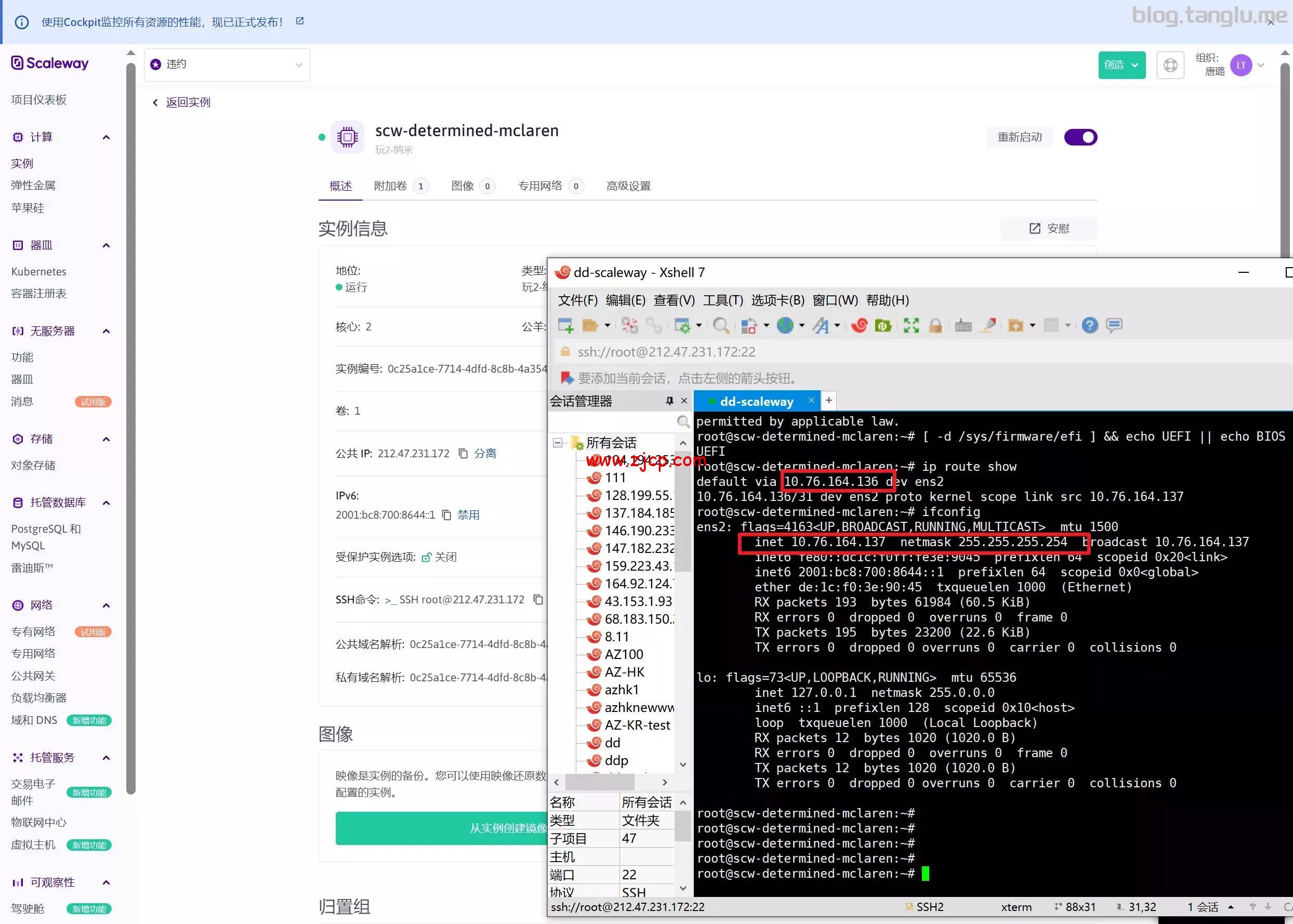This screenshot has width=1293, height=924.
Task: Click the New session toolbar icon
Action: [565, 325]
